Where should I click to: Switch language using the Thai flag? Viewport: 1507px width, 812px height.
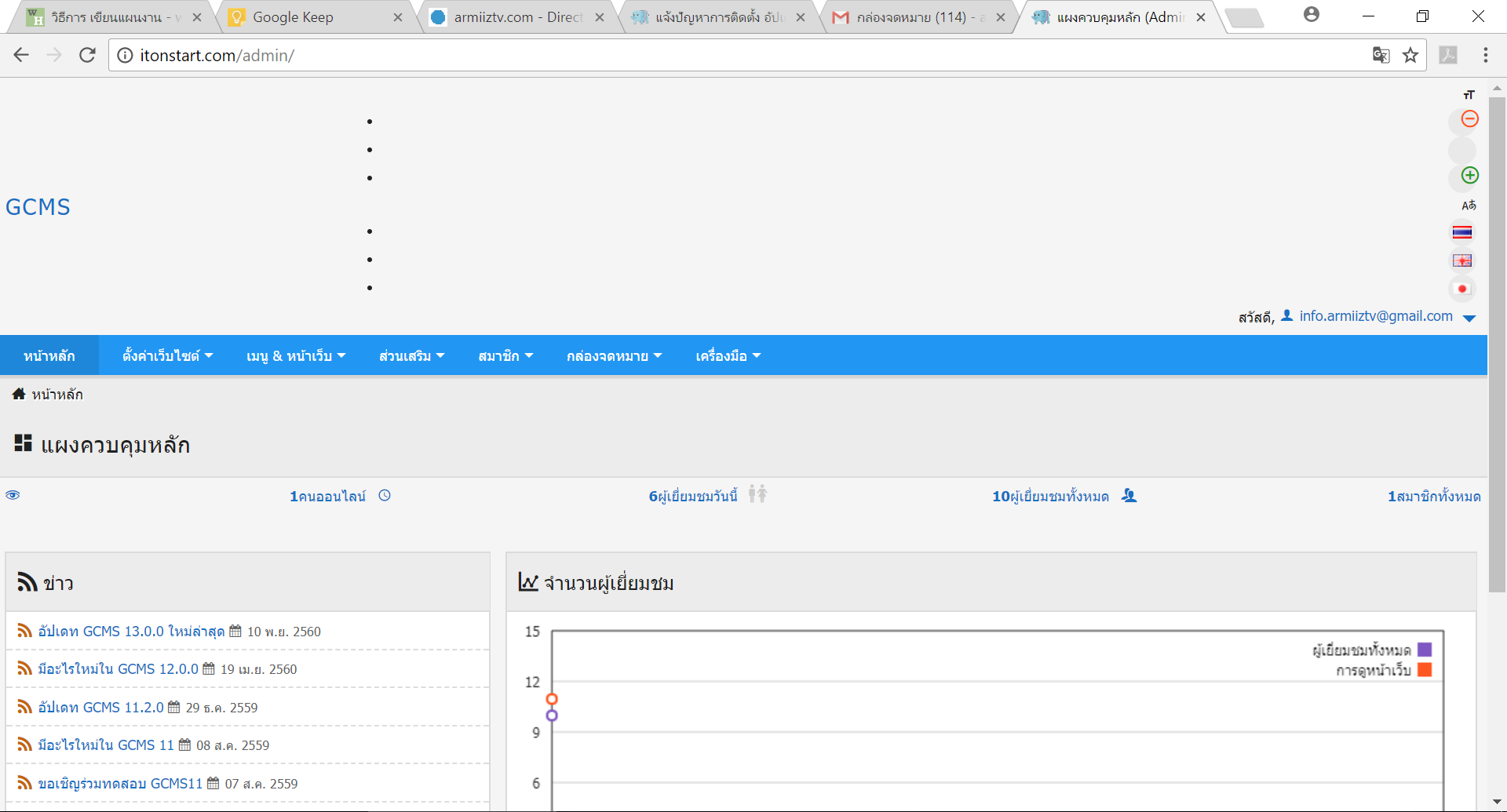[x=1461, y=232]
